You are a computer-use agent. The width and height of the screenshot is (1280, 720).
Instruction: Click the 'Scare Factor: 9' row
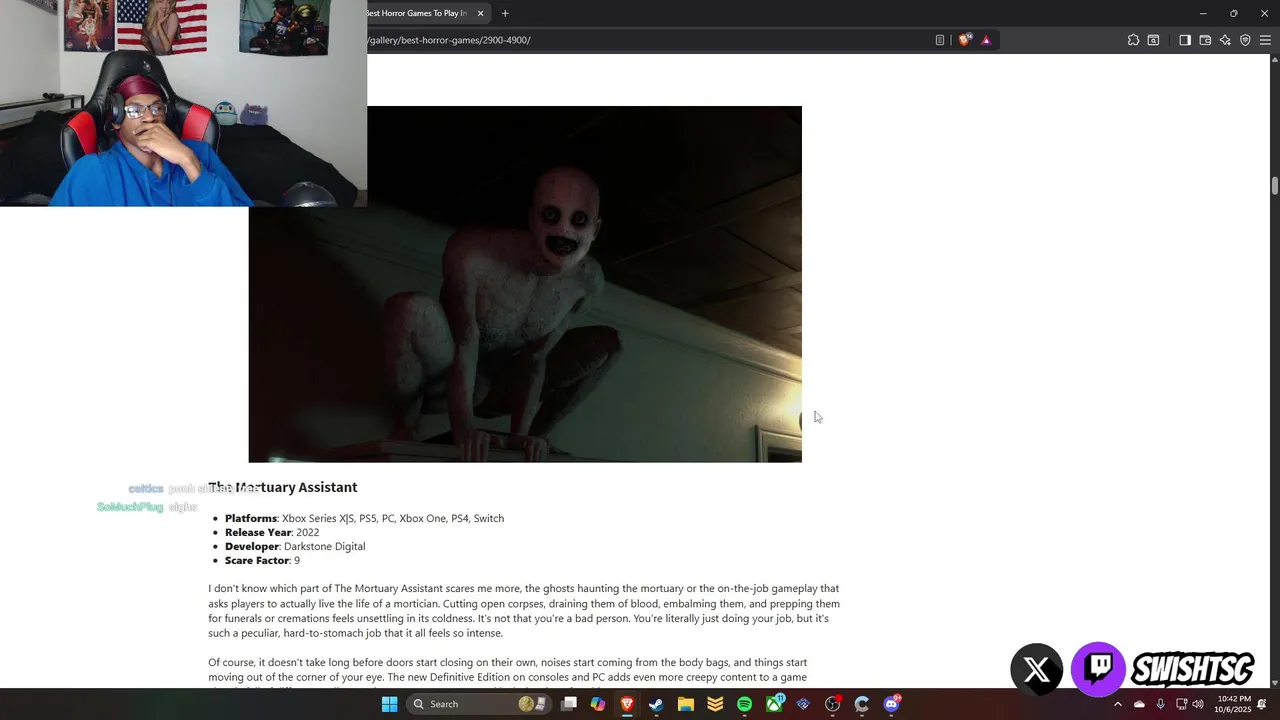click(x=262, y=560)
